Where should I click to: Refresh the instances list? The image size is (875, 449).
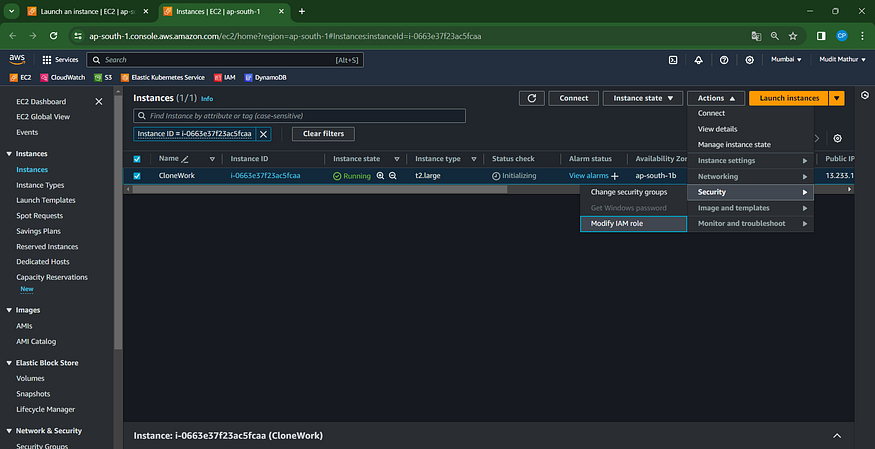click(x=532, y=98)
